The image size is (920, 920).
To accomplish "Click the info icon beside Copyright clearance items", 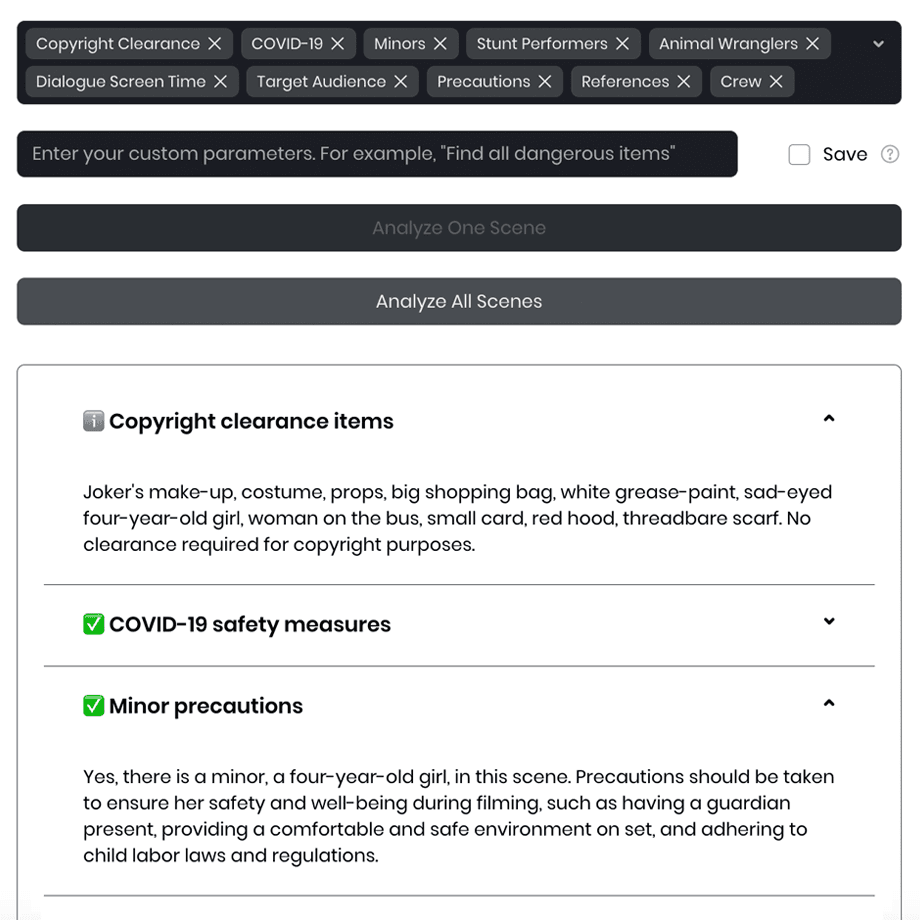I will pyautogui.click(x=93, y=420).
